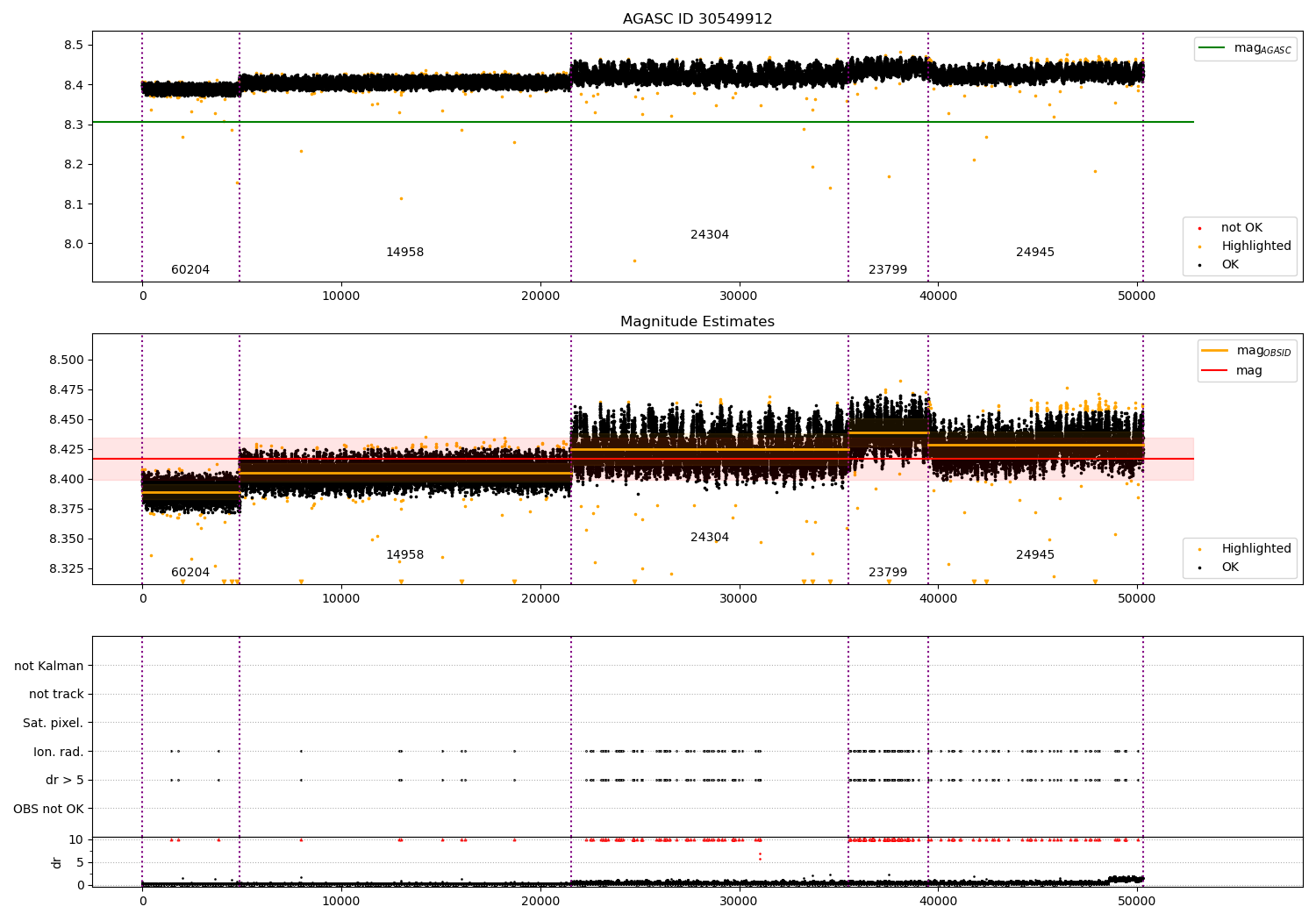Click the 'OBS not OK' axis label

48,809
